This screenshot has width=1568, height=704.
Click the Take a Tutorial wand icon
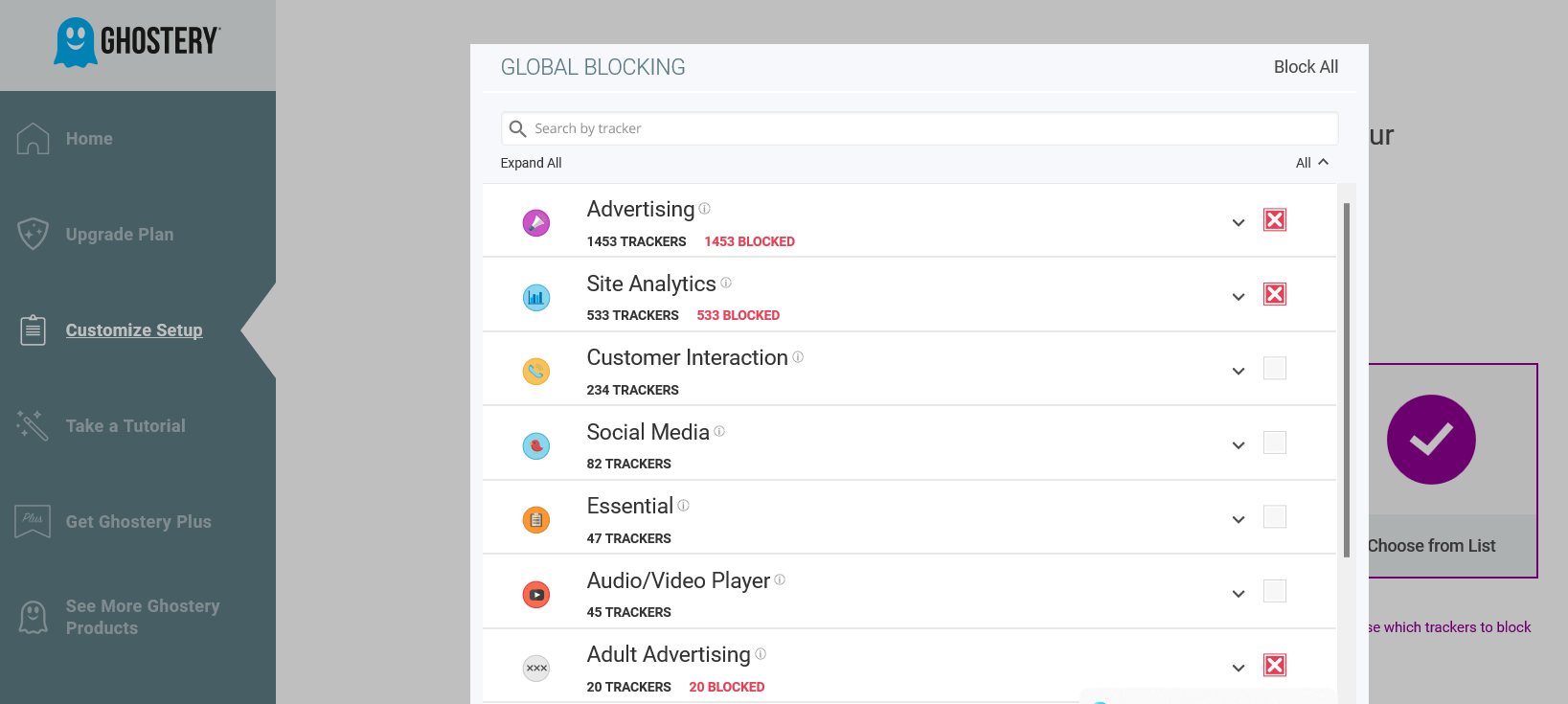point(33,425)
